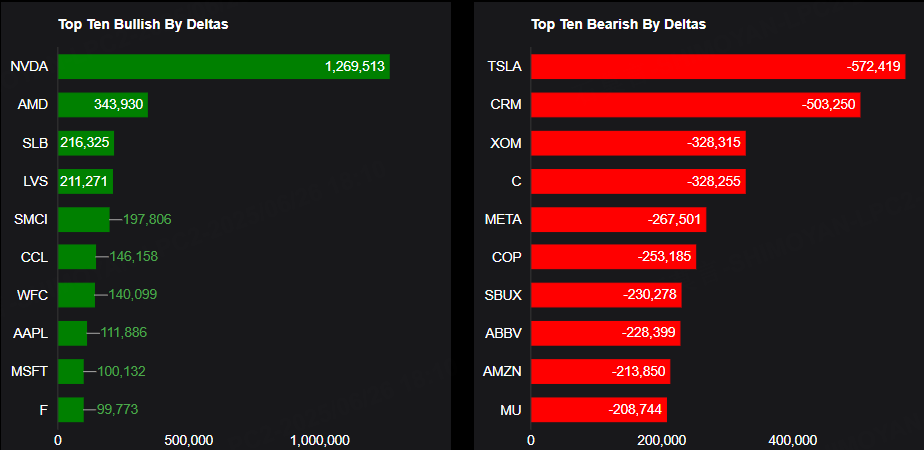
Task: Click the WFC ticker label
Action: coord(33,295)
